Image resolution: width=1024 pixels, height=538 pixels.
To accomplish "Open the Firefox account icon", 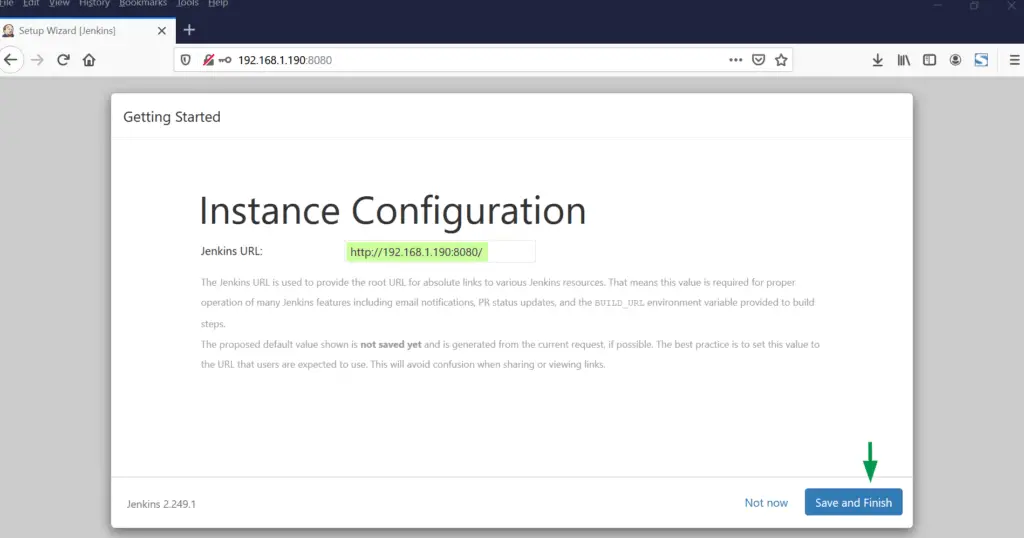I will pyautogui.click(x=955, y=60).
